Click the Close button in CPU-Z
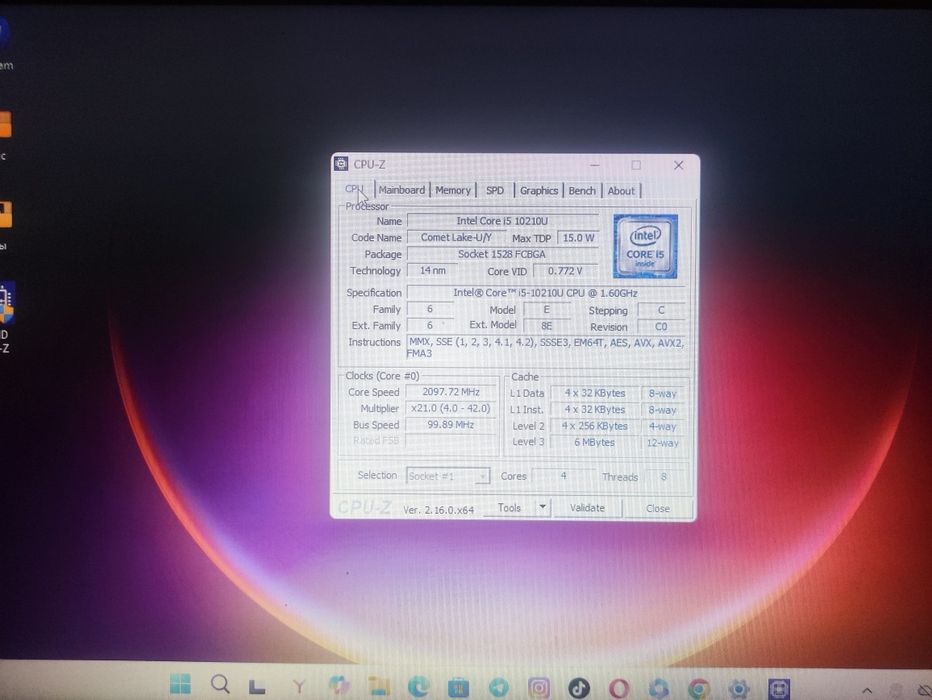This screenshot has height=700, width=932. pos(658,509)
